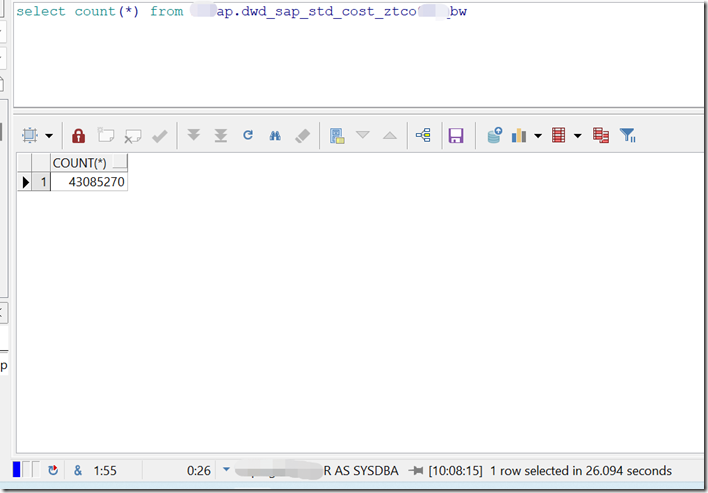The height and width of the screenshot is (493, 708).
Task: Select the COUNT(*) column header
Action: click(x=89, y=163)
